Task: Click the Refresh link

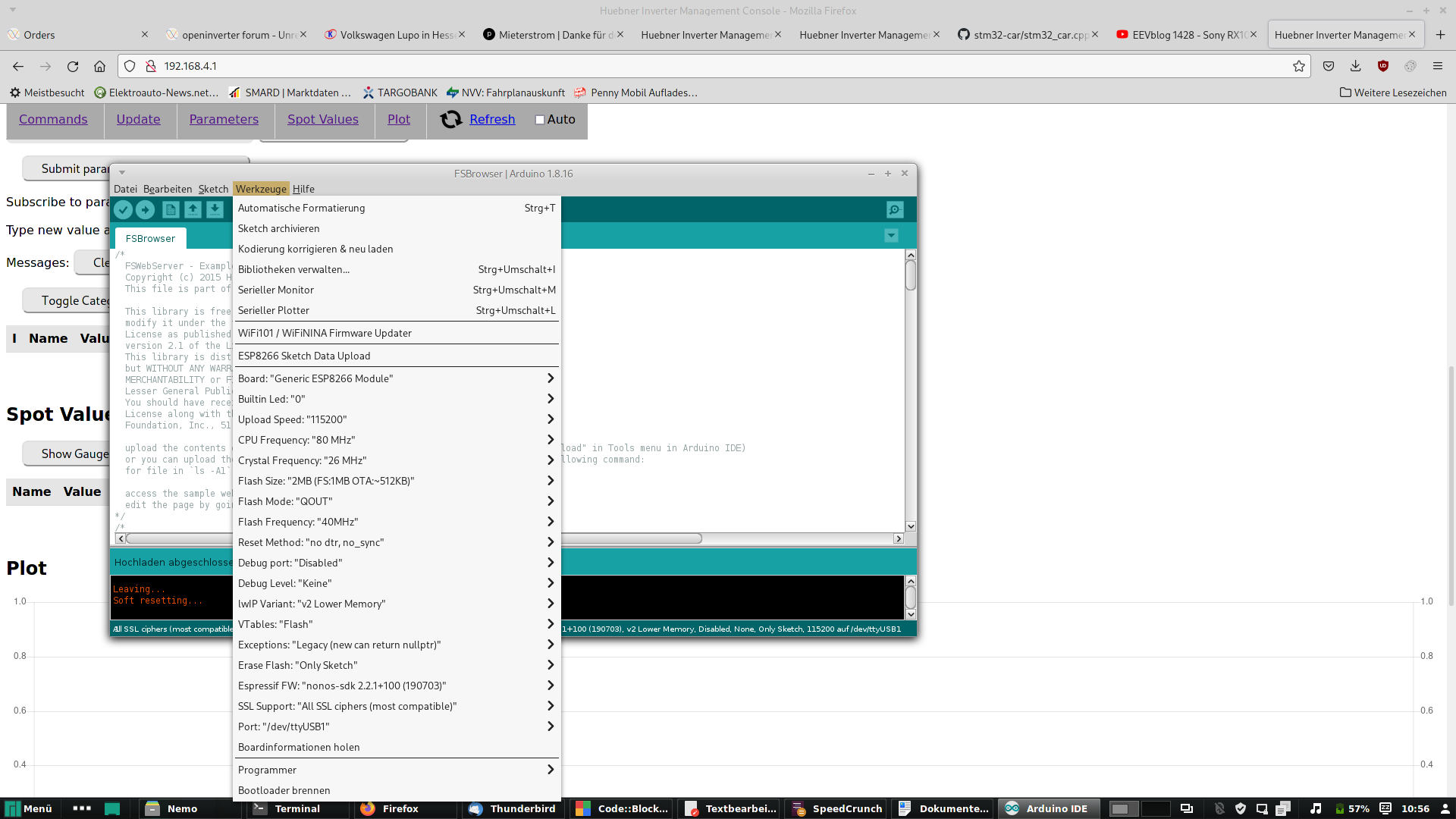Action: click(x=492, y=119)
